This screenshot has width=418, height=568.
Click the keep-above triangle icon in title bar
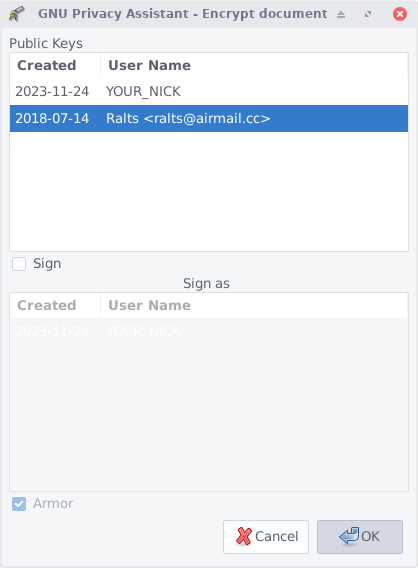tap(341, 14)
